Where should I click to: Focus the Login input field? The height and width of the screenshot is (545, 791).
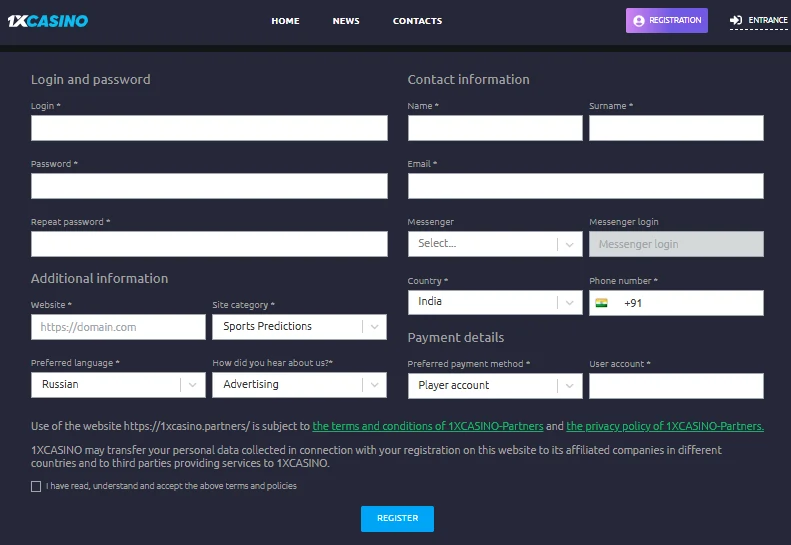click(x=209, y=128)
